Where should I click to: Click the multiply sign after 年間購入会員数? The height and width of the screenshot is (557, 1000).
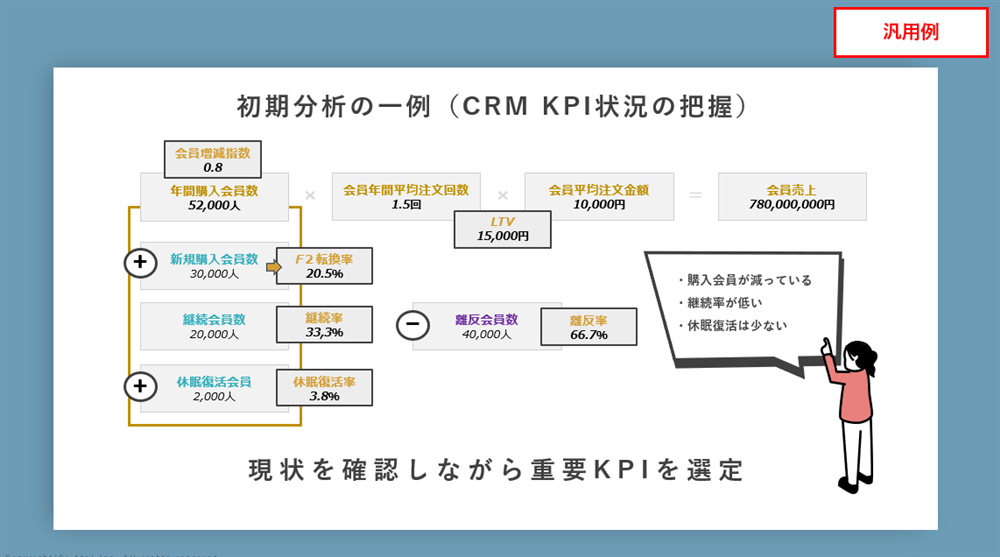pyautogui.click(x=310, y=195)
